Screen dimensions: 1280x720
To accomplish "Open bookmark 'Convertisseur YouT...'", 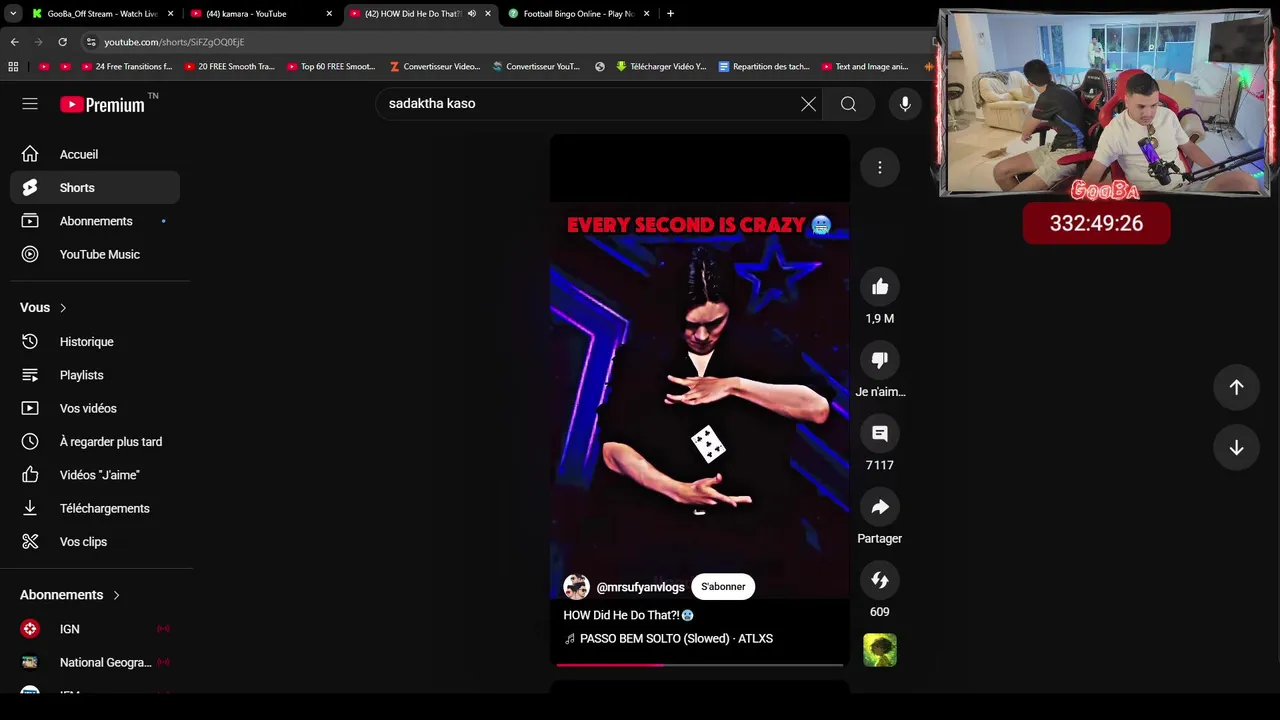I will [536, 67].
